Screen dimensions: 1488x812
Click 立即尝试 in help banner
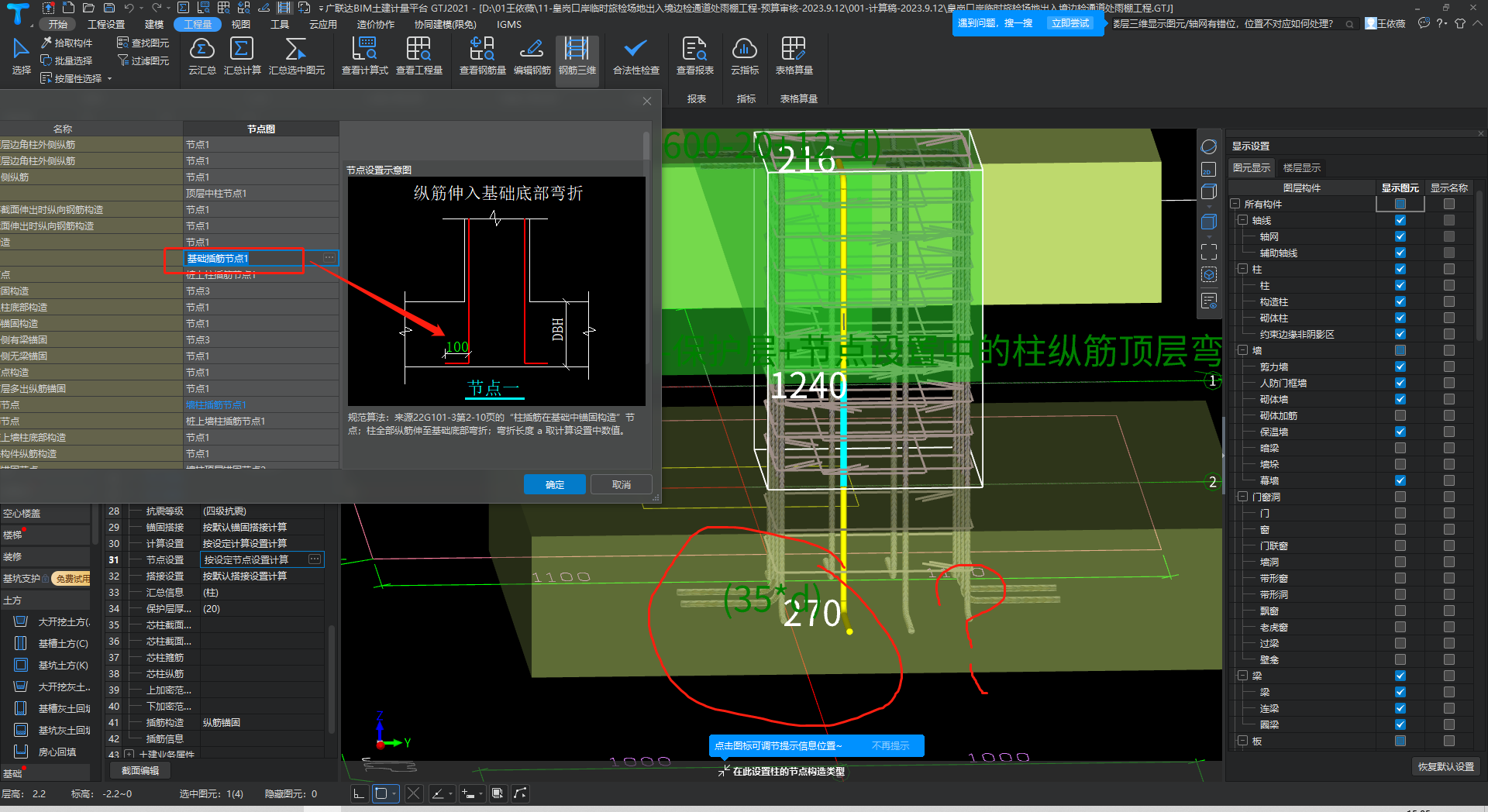click(x=1070, y=23)
